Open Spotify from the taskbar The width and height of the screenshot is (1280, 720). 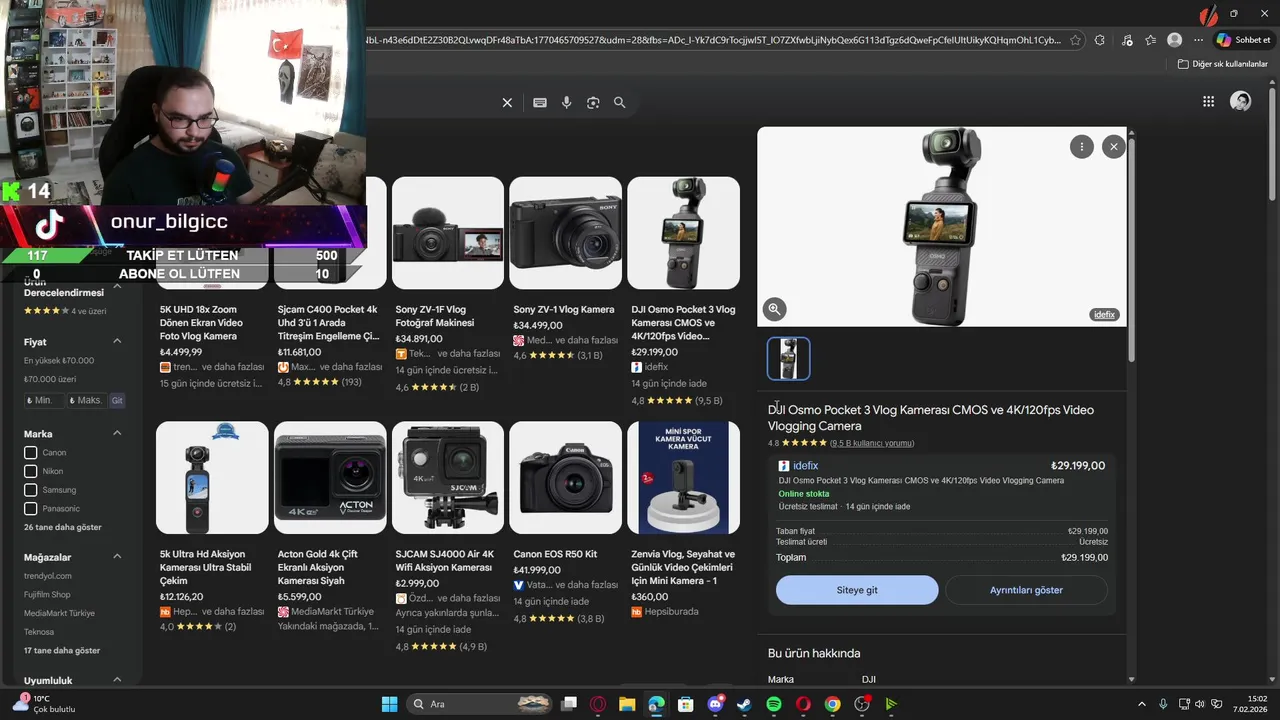click(773, 704)
